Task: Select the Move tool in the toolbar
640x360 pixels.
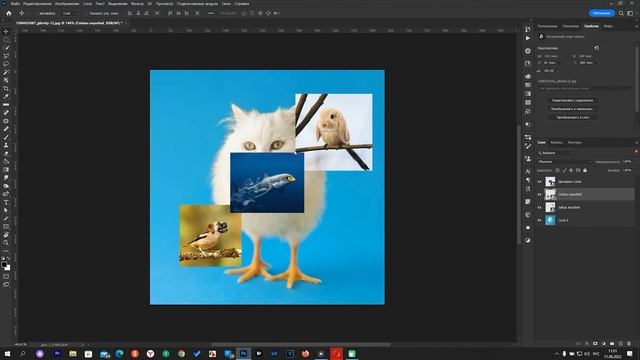Action: pos(6,31)
